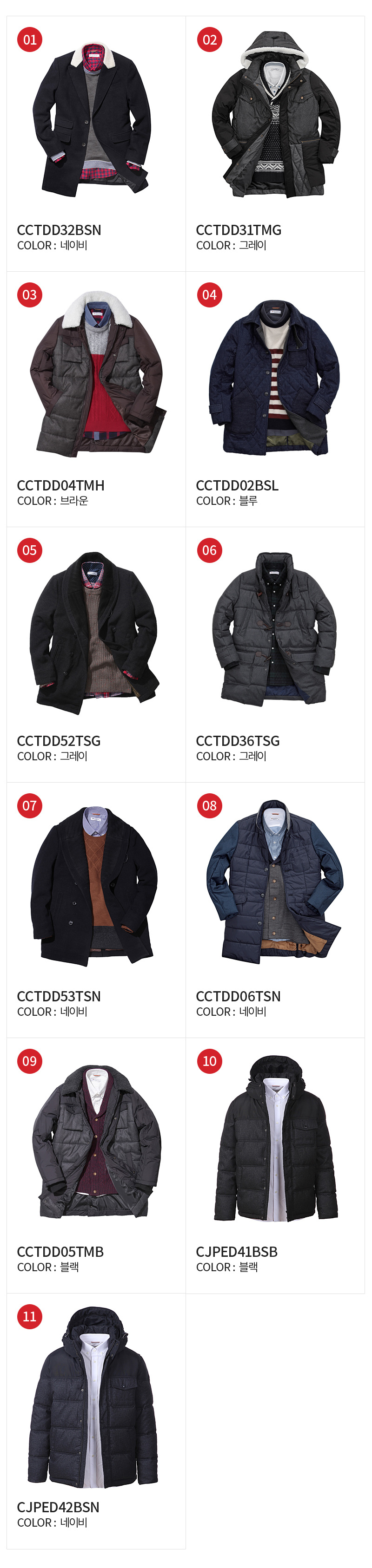Click product code CCTDD31TMG
The image size is (372, 1568).
click(x=239, y=230)
